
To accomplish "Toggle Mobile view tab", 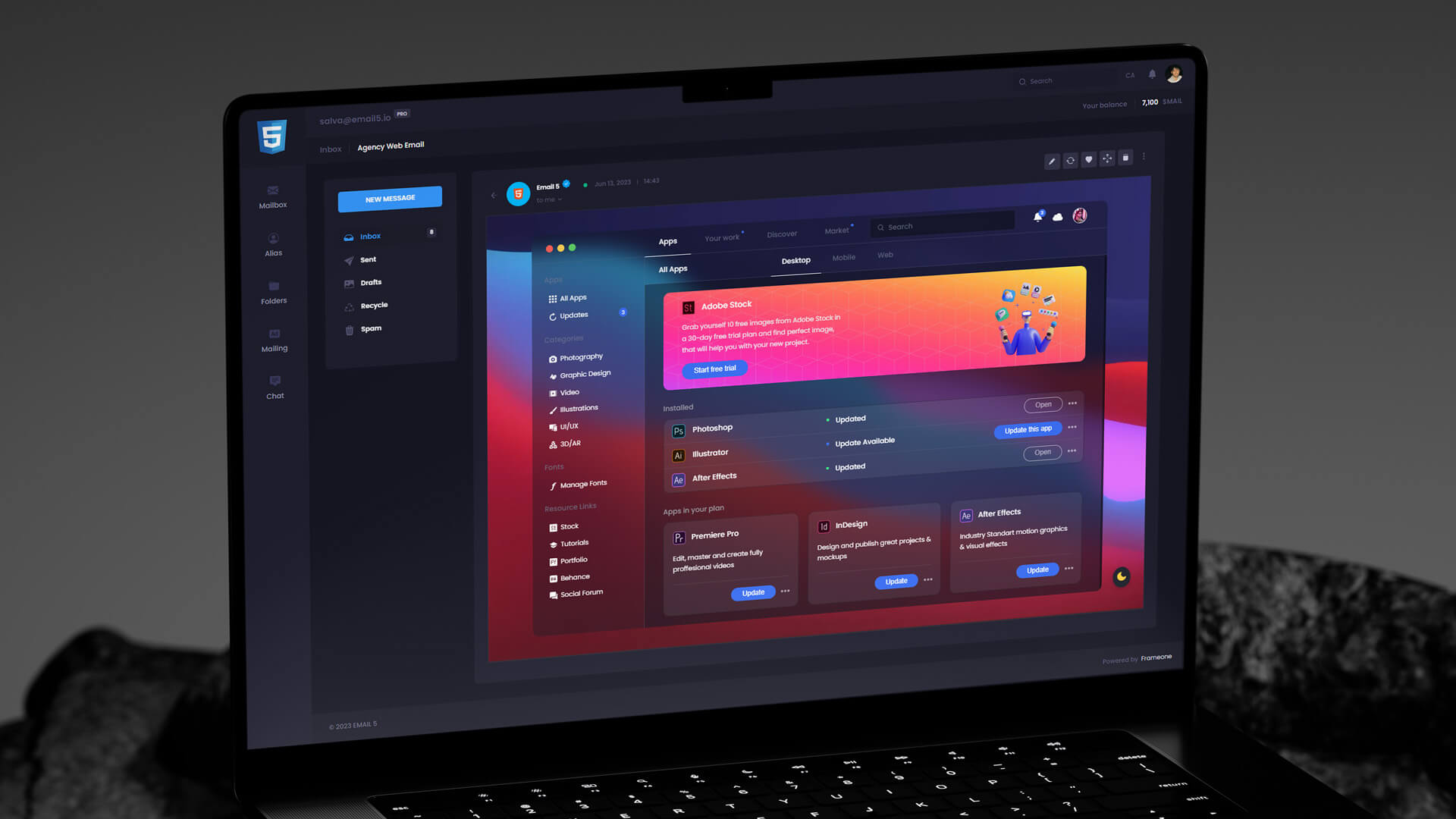I will pos(843,257).
